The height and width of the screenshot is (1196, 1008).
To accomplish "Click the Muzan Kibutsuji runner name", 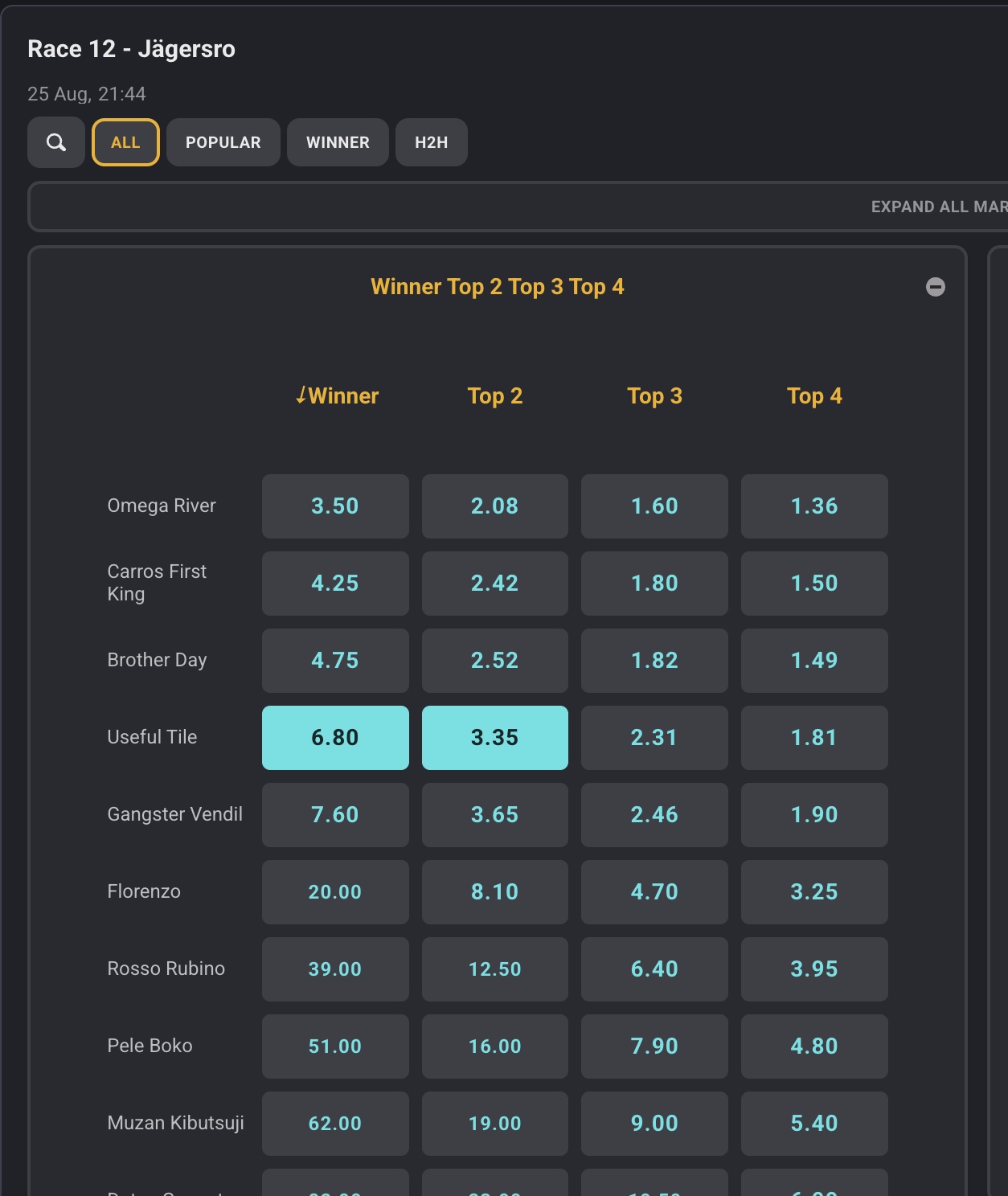I will [176, 1123].
